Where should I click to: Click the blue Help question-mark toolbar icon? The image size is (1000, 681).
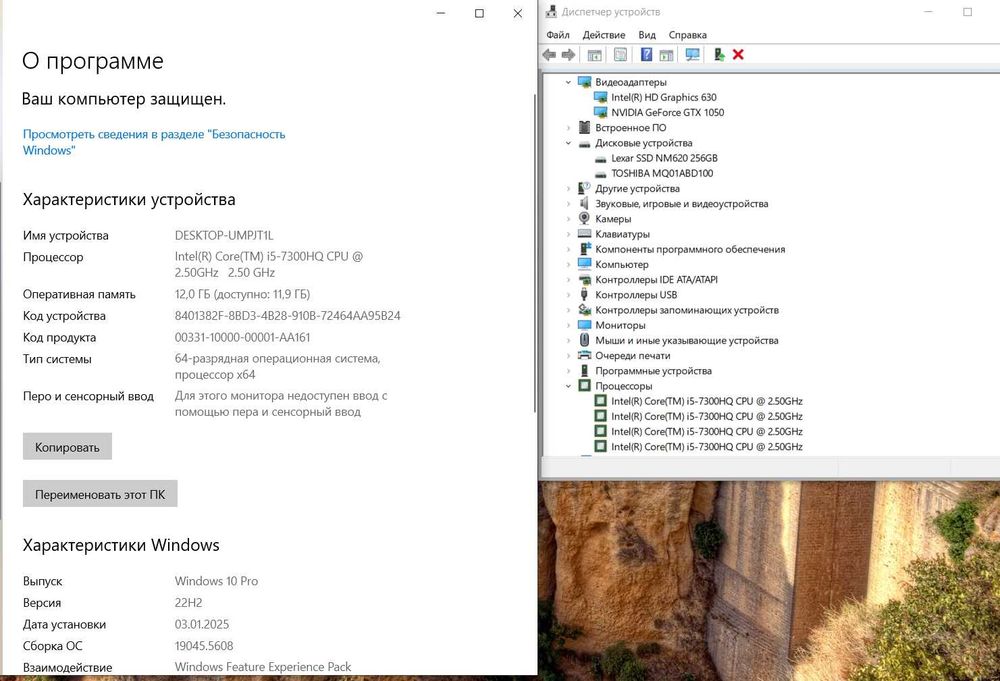point(646,55)
